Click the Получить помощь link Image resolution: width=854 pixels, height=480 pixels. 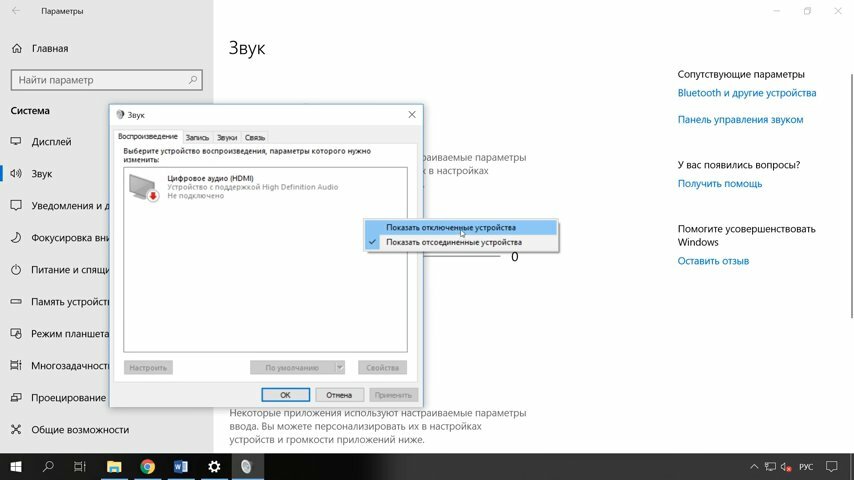[719, 184]
